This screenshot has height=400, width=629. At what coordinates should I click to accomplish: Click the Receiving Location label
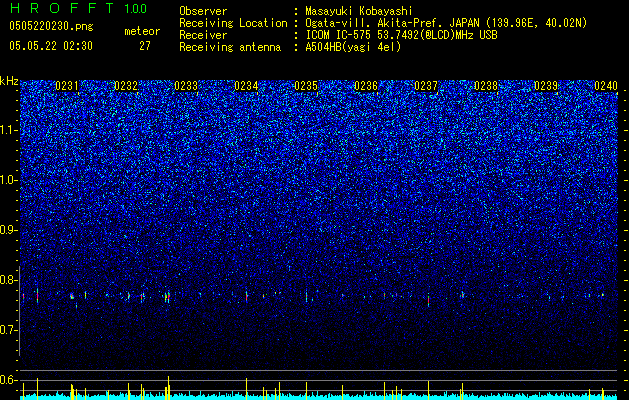(233, 23)
